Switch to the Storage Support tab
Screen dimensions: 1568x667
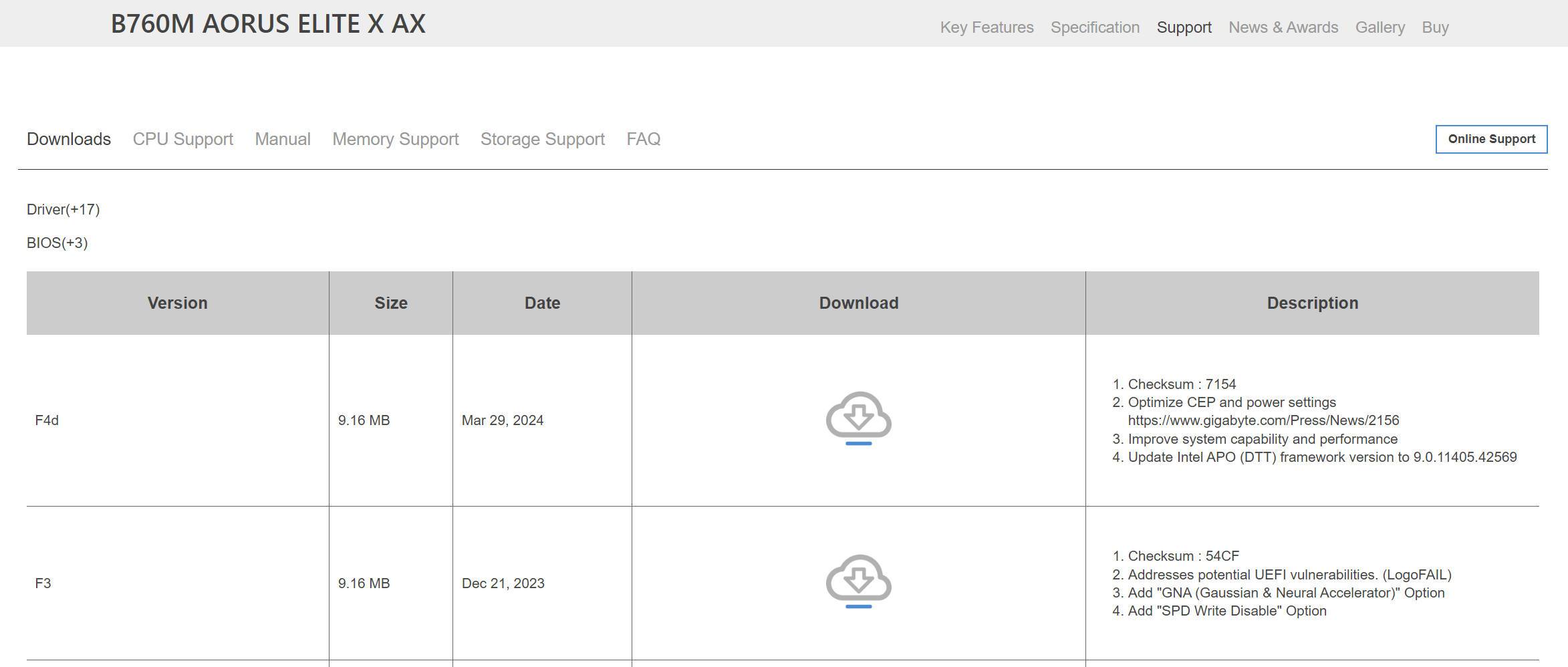tap(542, 139)
